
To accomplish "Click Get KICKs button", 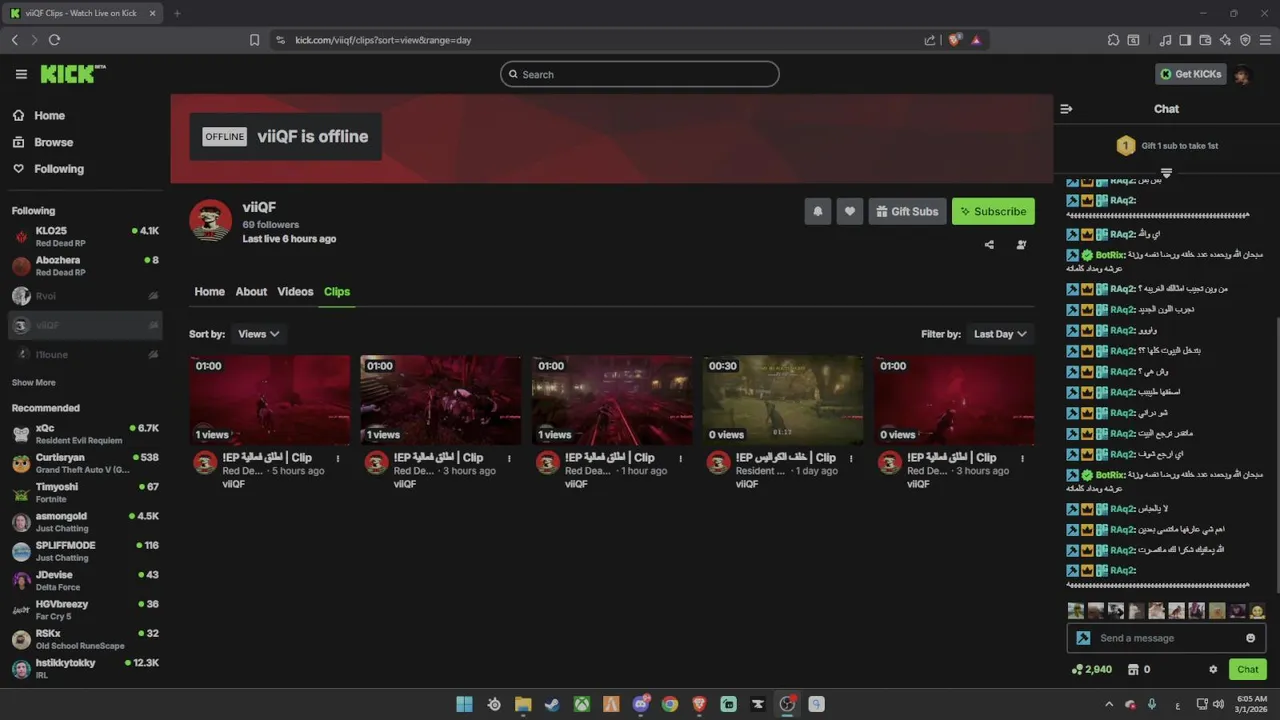I will tap(1190, 74).
